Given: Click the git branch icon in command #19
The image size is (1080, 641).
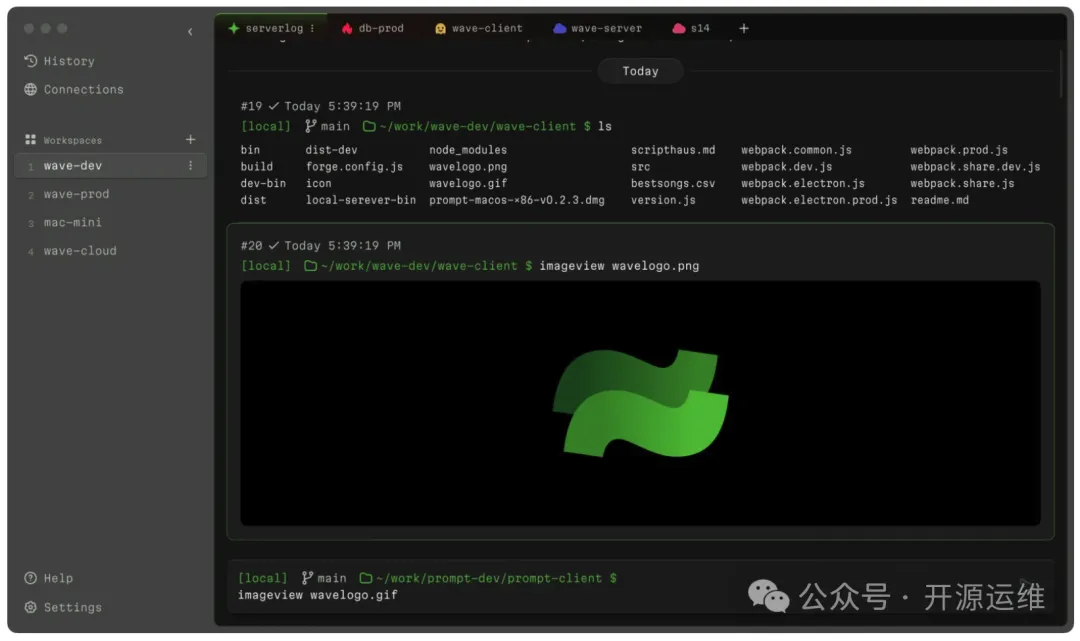Looking at the screenshot, I should 309,126.
